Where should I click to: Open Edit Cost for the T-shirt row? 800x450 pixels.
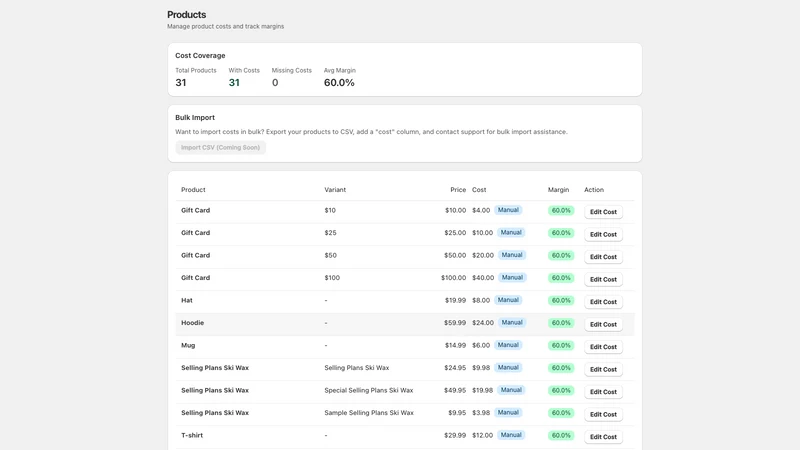tap(603, 437)
